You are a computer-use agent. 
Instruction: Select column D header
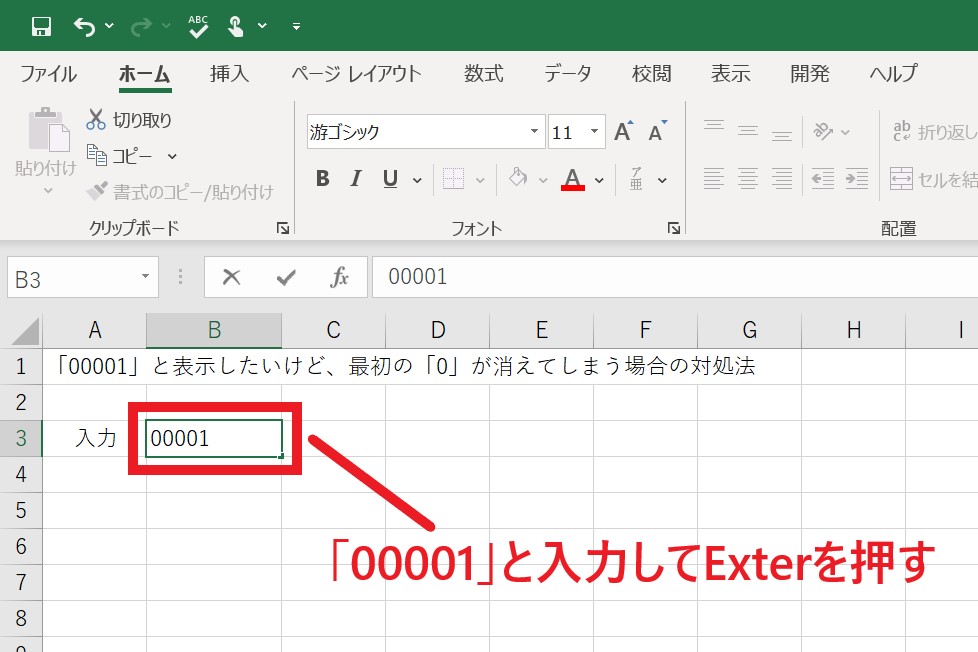click(x=438, y=330)
